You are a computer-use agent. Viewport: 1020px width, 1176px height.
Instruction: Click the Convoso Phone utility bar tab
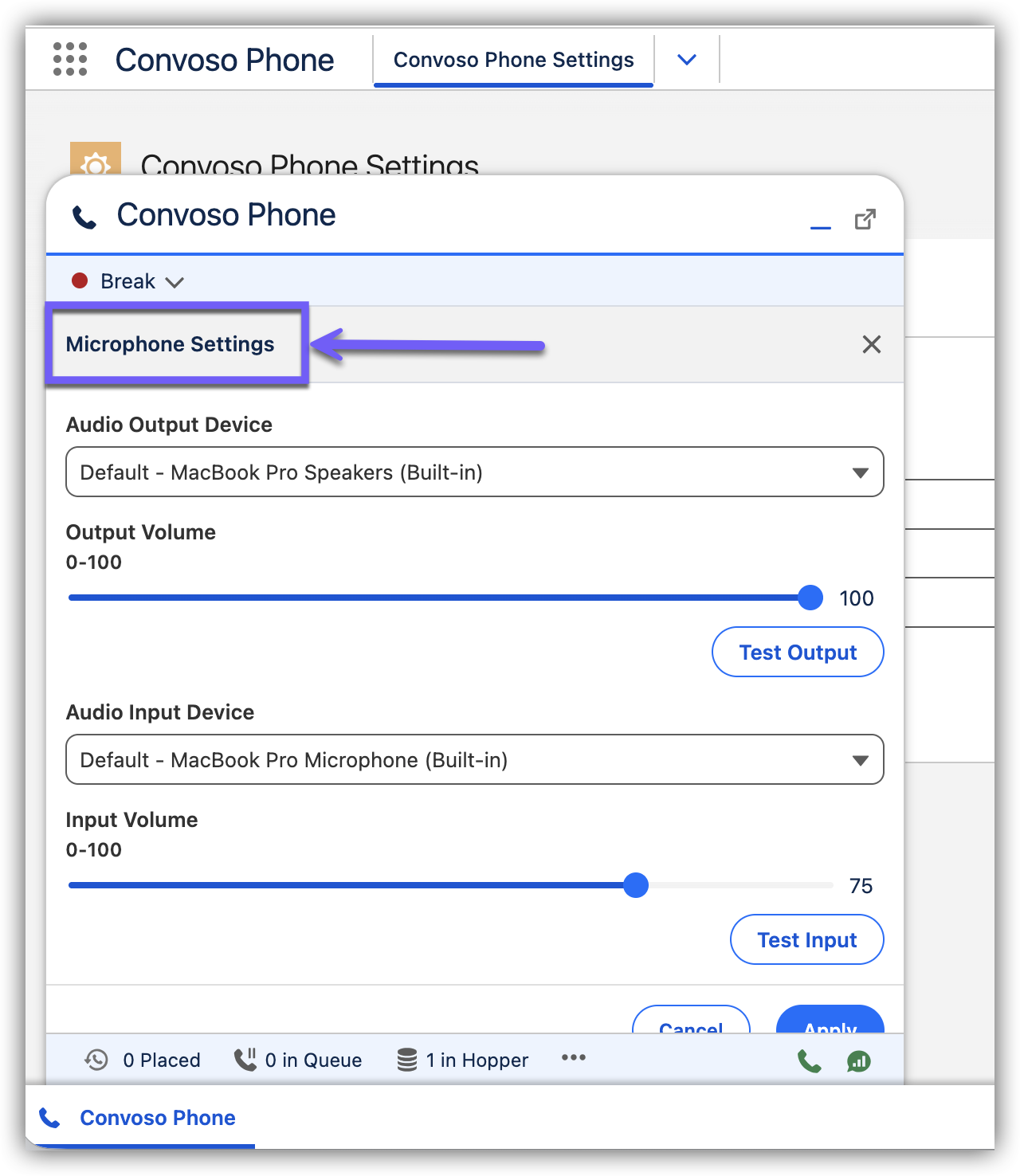coord(139,1118)
